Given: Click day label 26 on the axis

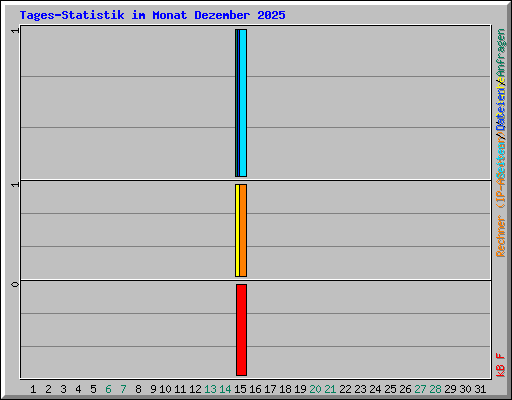Looking at the screenshot, I should tap(405, 389).
